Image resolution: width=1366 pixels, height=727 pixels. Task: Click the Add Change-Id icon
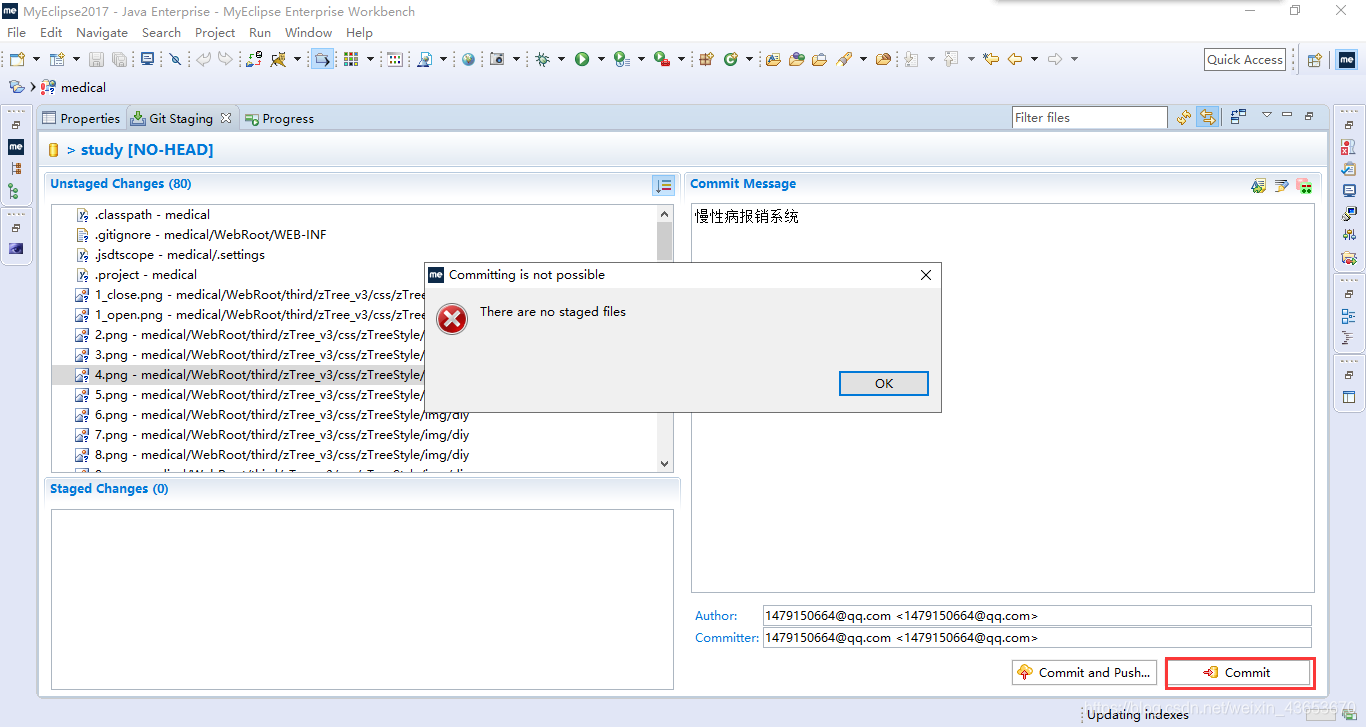(1303, 185)
